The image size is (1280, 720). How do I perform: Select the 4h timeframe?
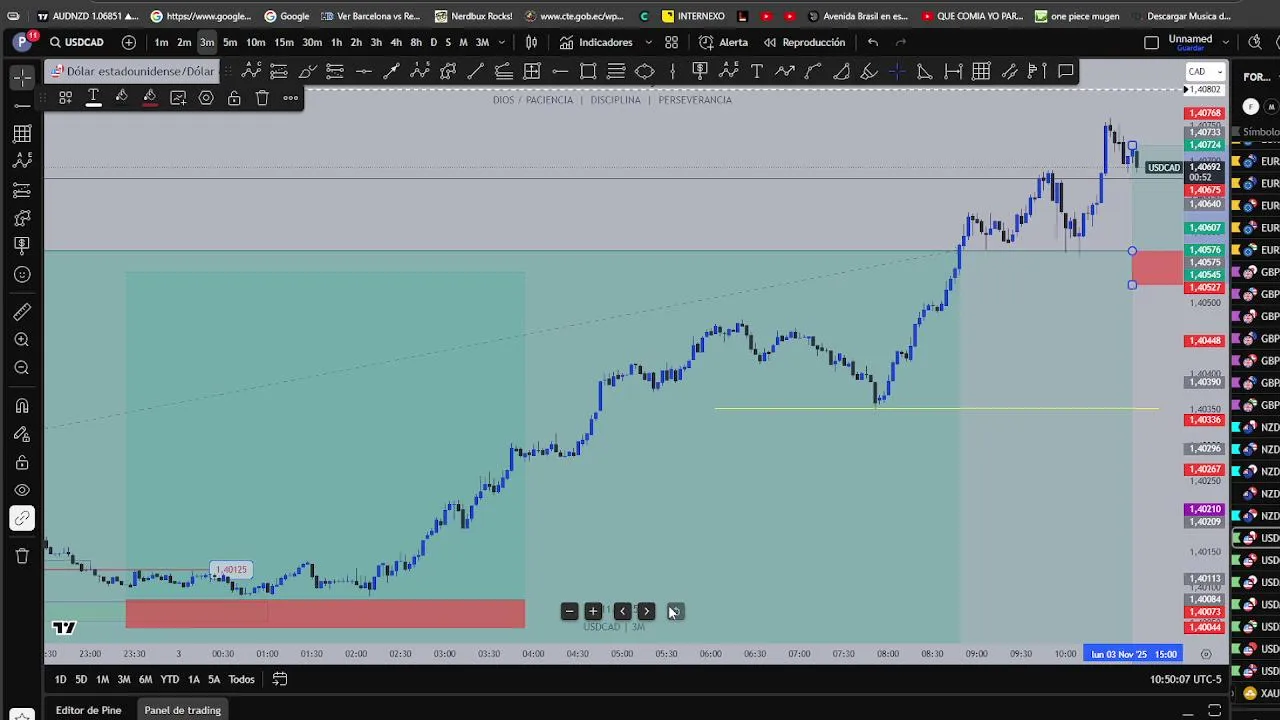coord(396,42)
